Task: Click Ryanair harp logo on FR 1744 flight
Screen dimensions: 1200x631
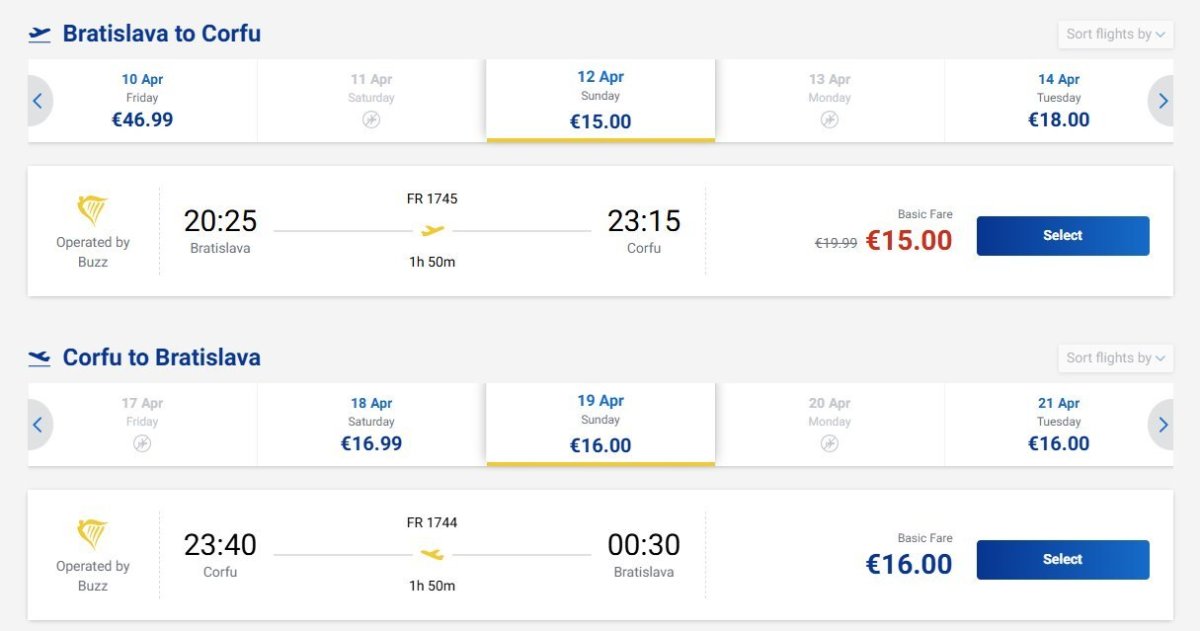Action: 92,535
